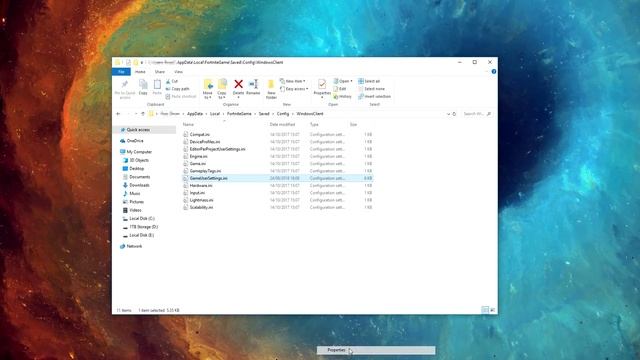Viewport: 640px width, 360px height.
Task: Go back with the navigation arrow
Action: [x=118, y=114]
